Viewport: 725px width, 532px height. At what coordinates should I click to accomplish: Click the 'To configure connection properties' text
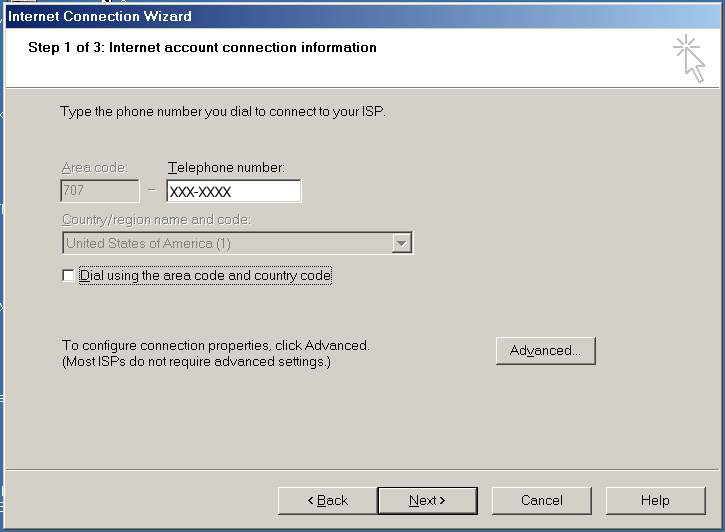215,345
